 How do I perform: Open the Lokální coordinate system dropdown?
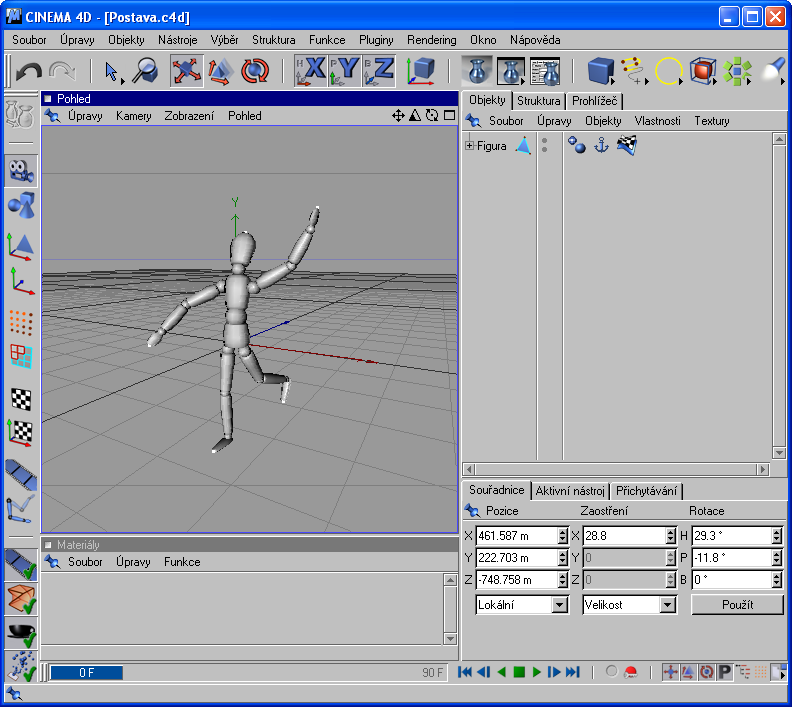pyautogui.click(x=521, y=605)
